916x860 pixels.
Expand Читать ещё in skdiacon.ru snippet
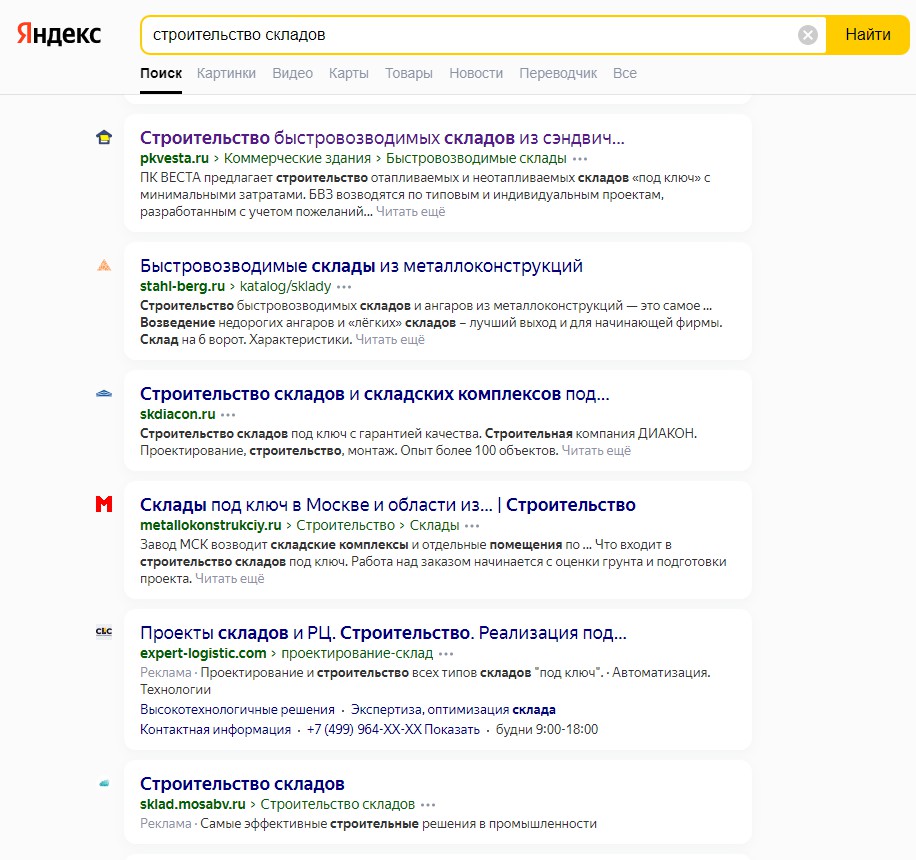596,450
